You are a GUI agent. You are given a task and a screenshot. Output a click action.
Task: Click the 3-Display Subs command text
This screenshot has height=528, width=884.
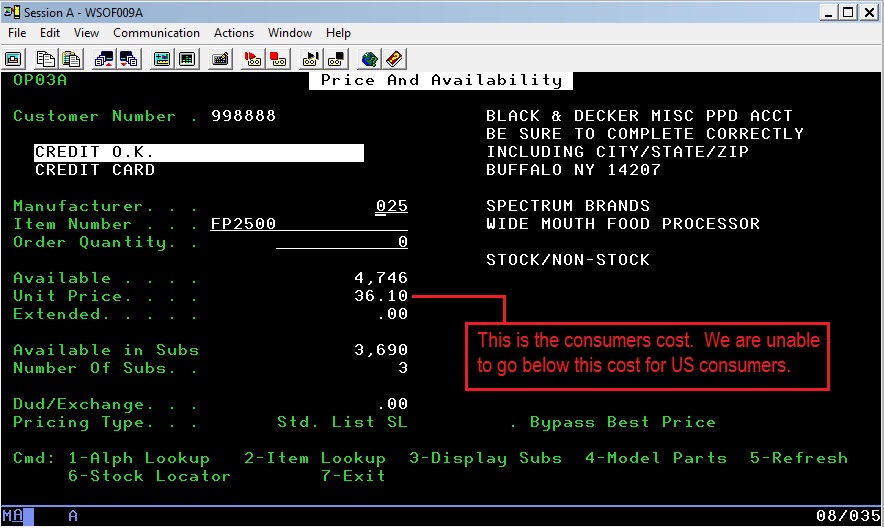click(485, 458)
